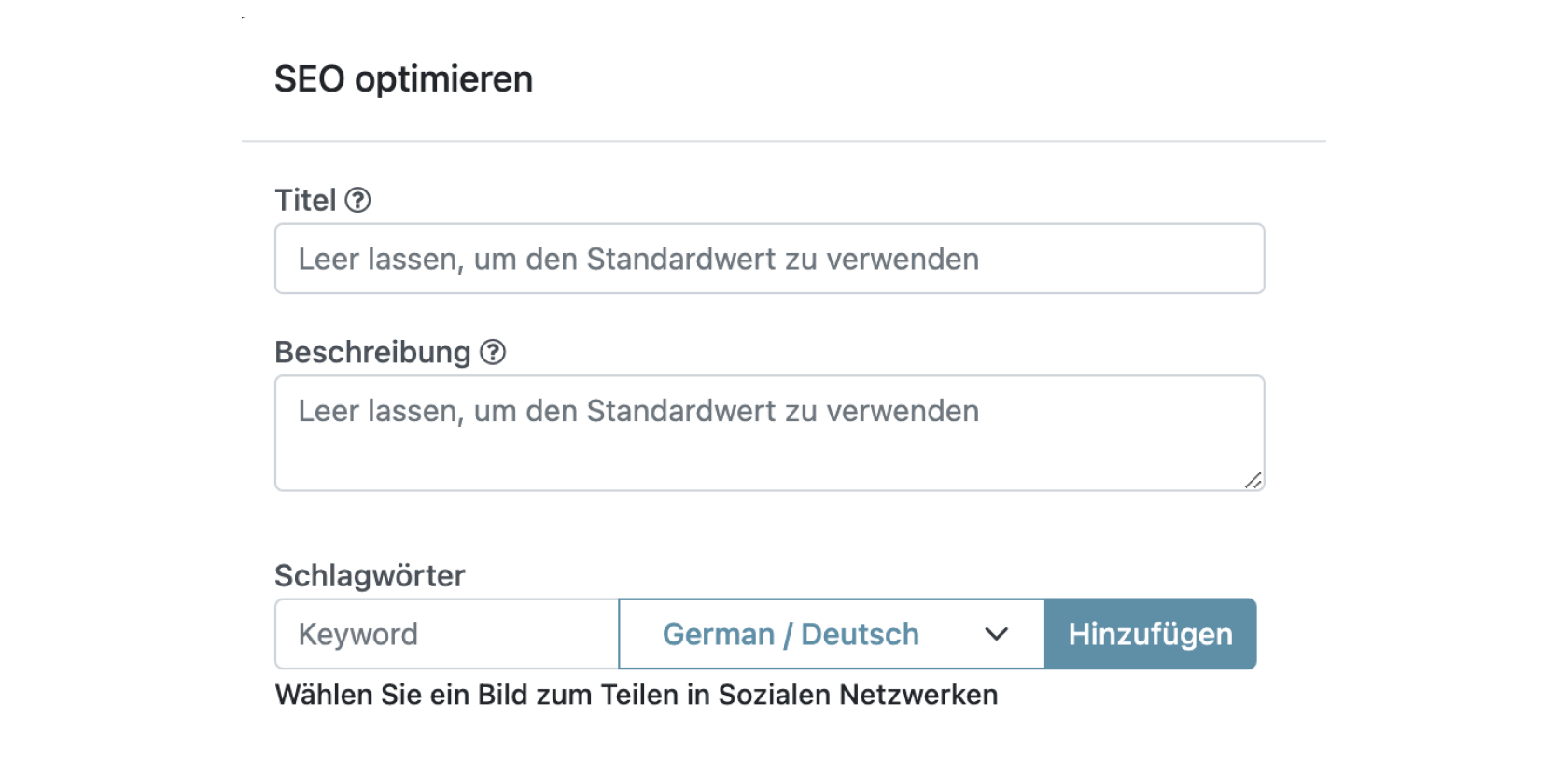
Task: Click the textarea resize handle in Beschreibung
Action: coord(1253,480)
